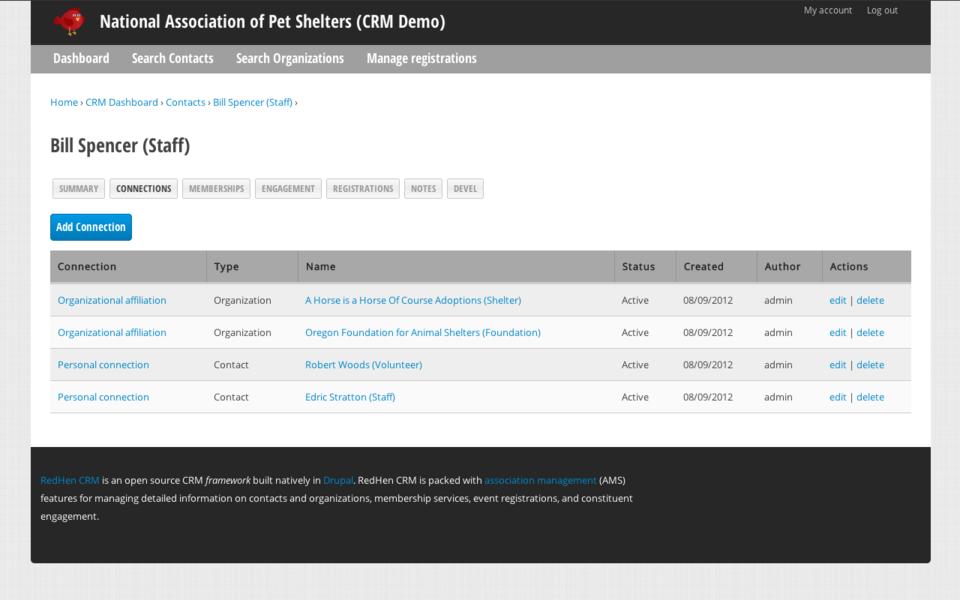This screenshot has height=600, width=960.
Task: Click the Log out link
Action: pos(882,11)
